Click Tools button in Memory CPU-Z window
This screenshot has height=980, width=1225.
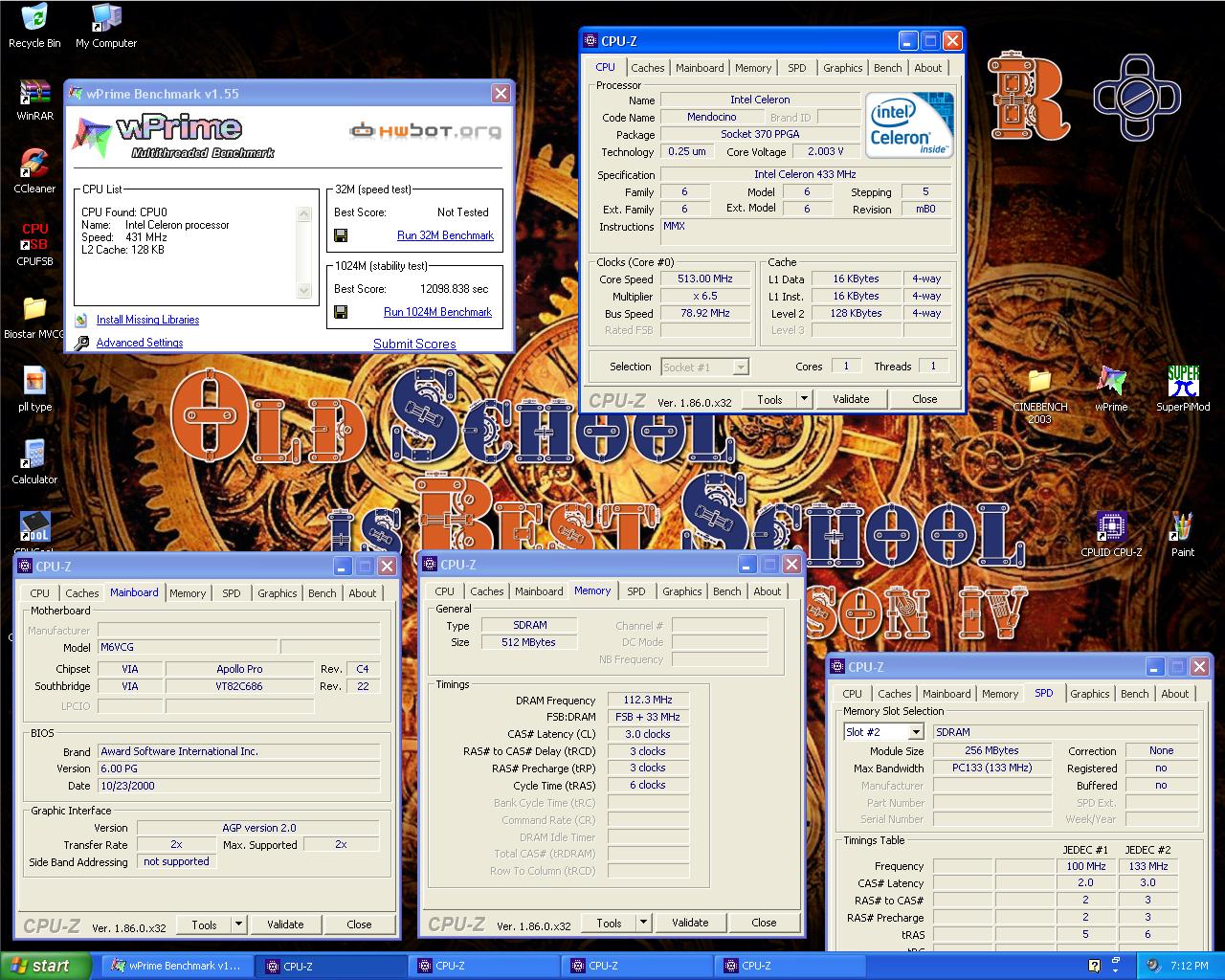(609, 923)
